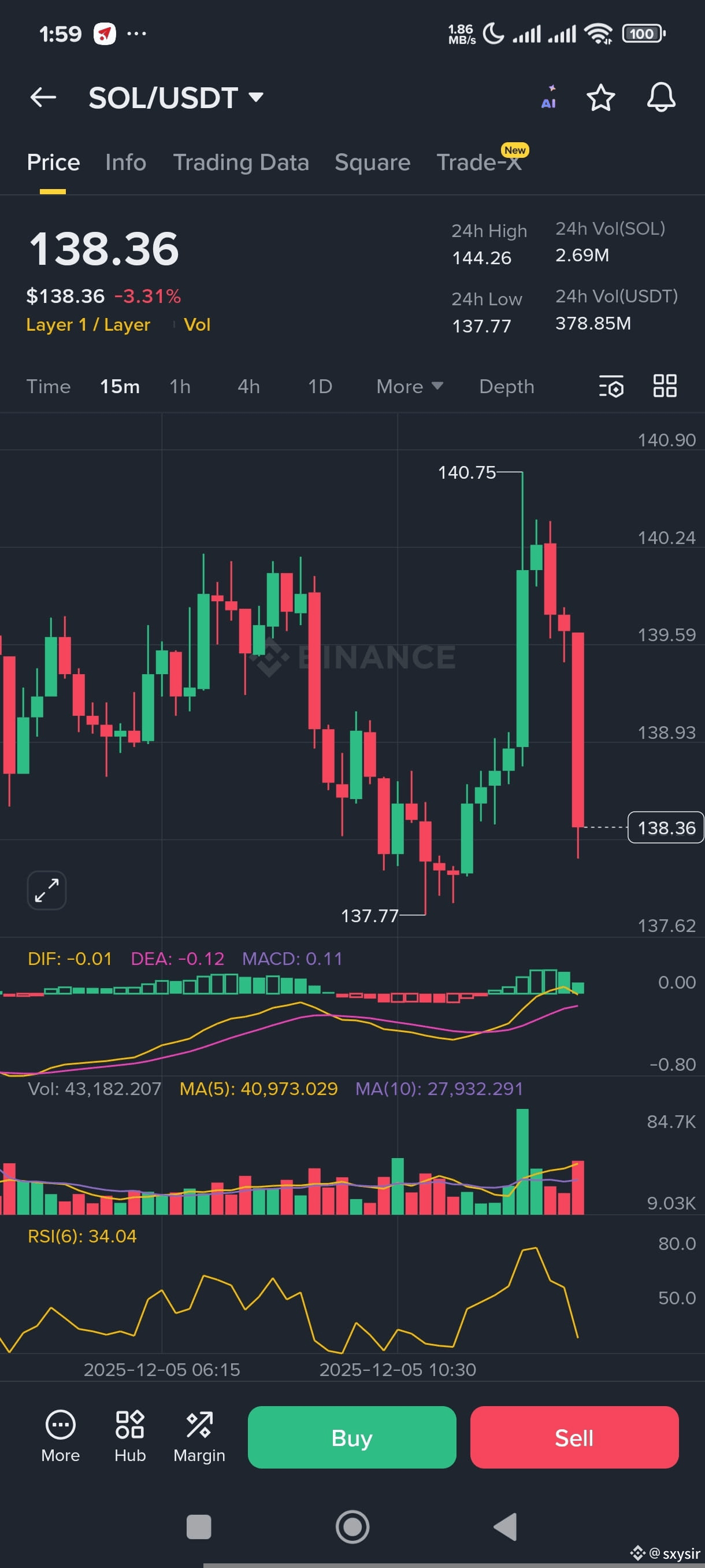Screen dimensions: 705x1568
Task: Open the Trading Data tab
Action: 241,162
